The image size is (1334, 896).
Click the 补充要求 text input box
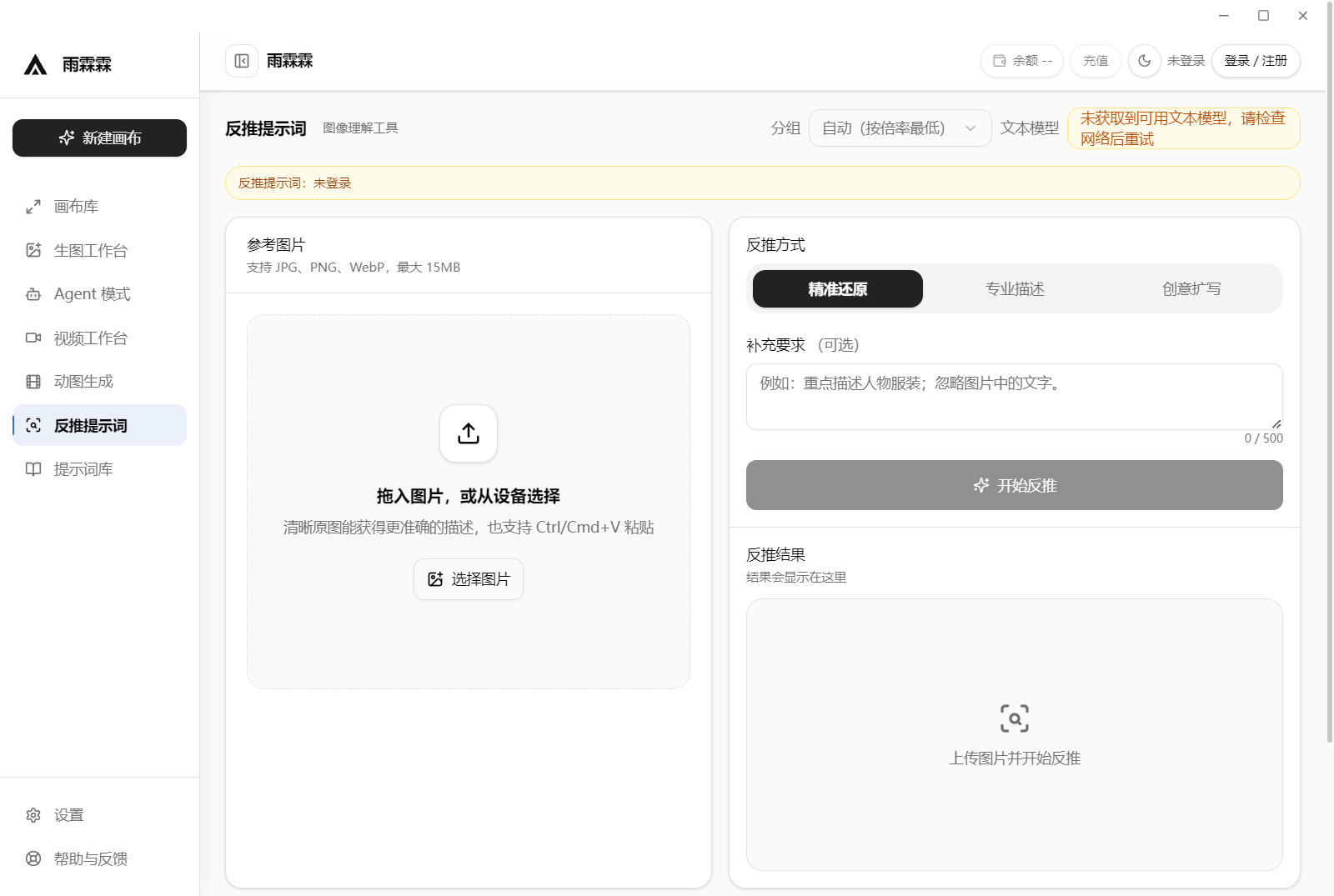1015,397
